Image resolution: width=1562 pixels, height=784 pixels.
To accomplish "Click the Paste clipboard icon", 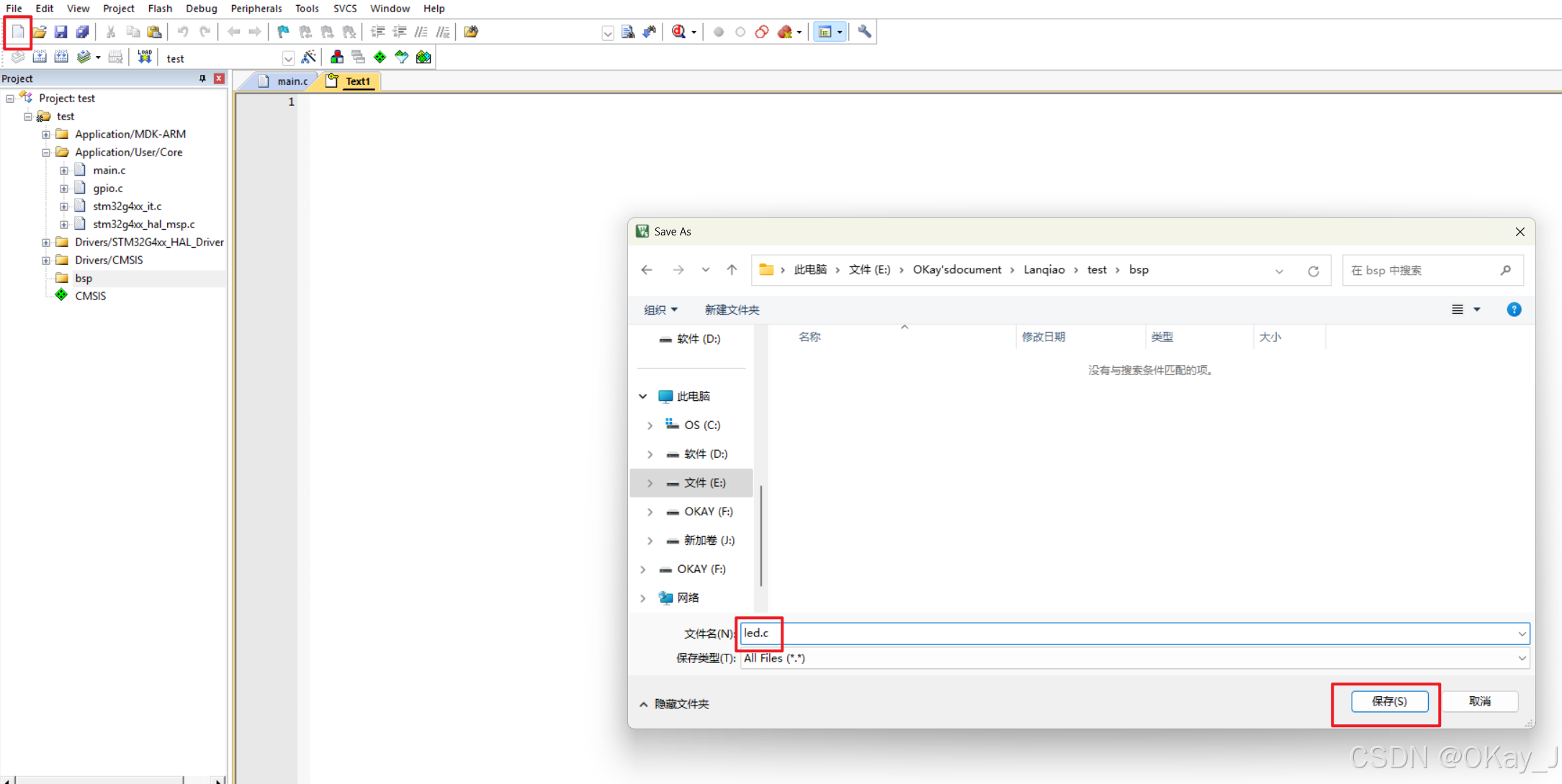I will coord(154,32).
